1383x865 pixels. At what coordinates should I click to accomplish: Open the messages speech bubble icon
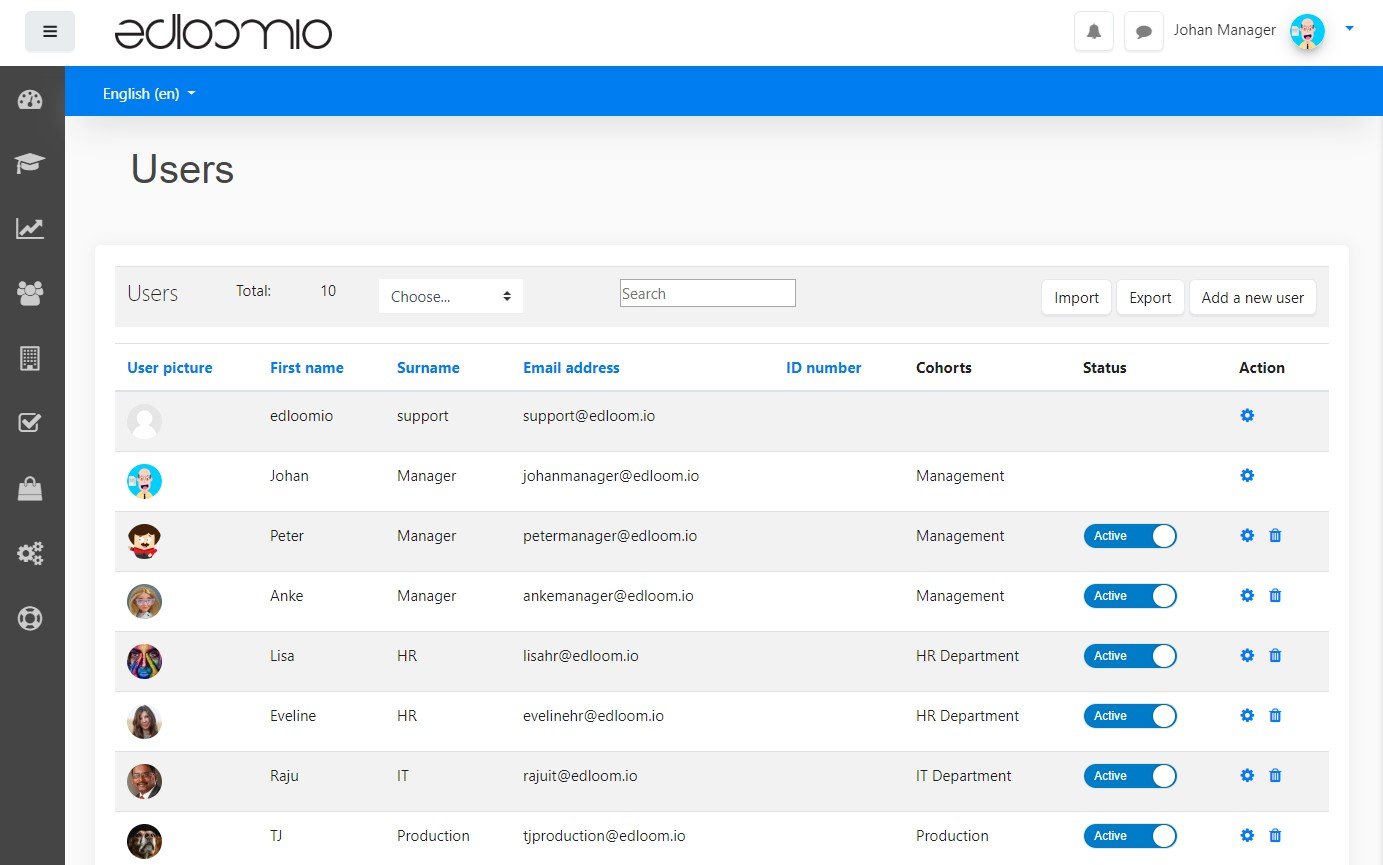point(1144,32)
